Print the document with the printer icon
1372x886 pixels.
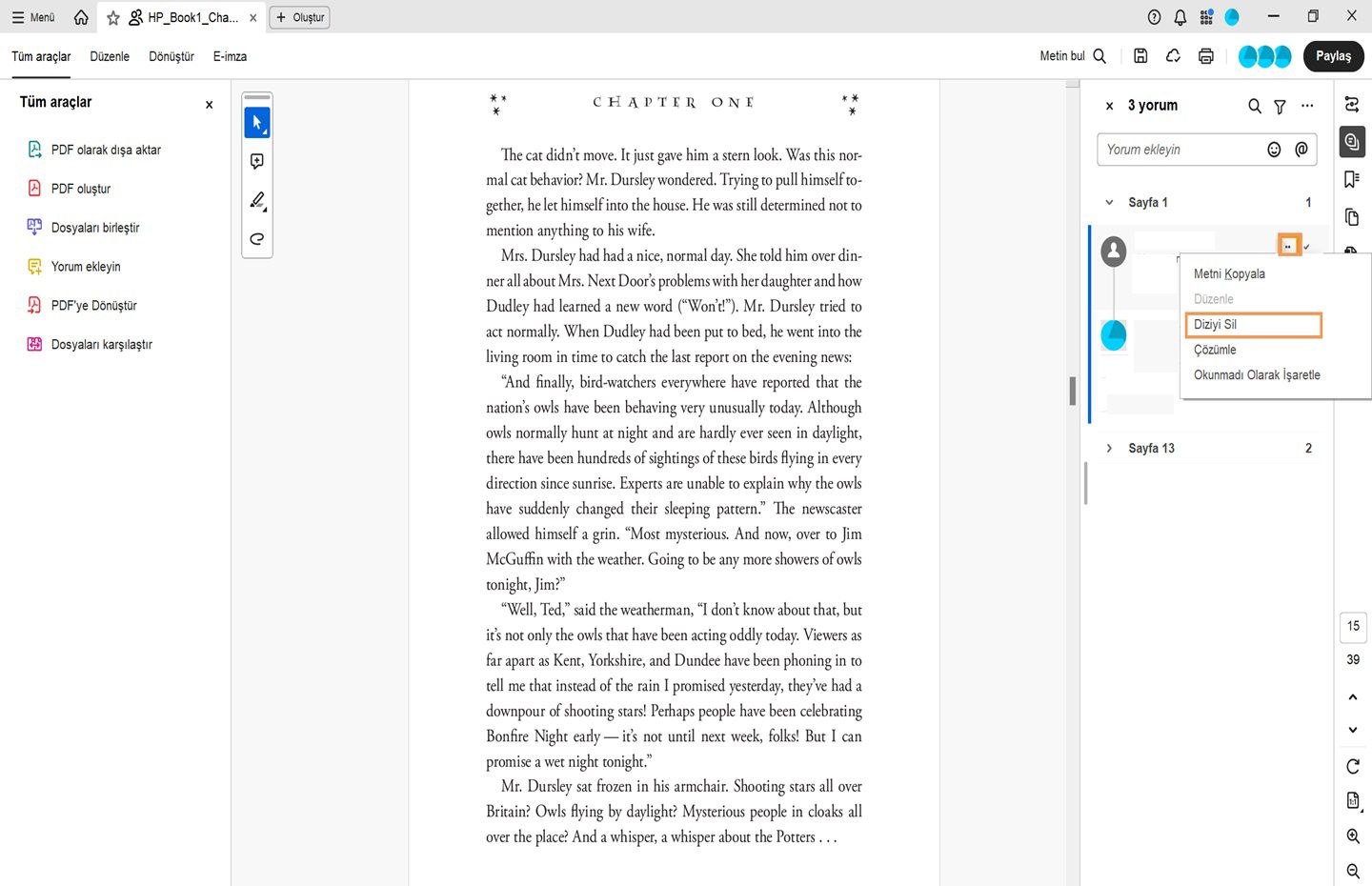coord(1206,56)
